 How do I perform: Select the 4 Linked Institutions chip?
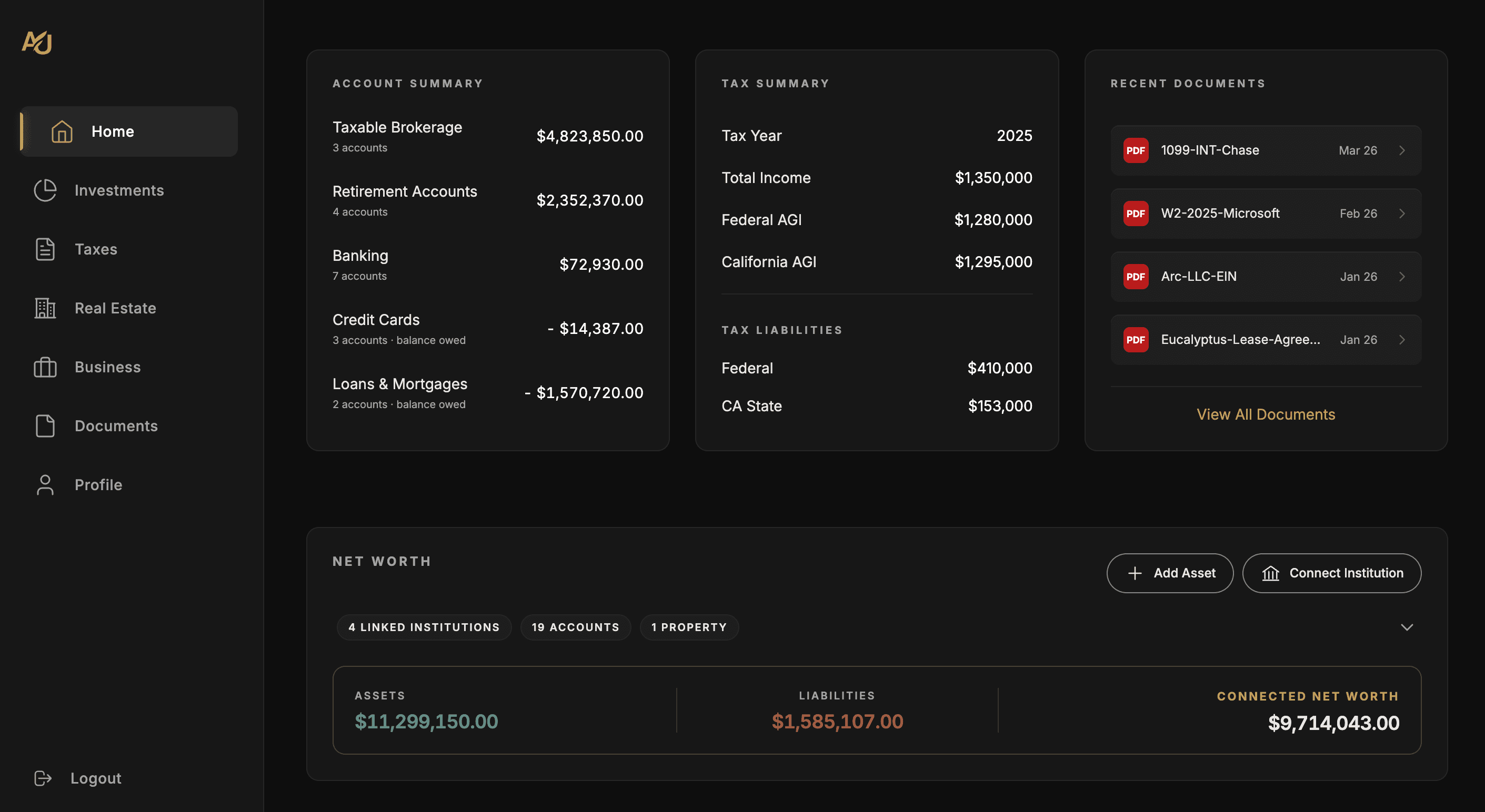pyautogui.click(x=424, y=627)
